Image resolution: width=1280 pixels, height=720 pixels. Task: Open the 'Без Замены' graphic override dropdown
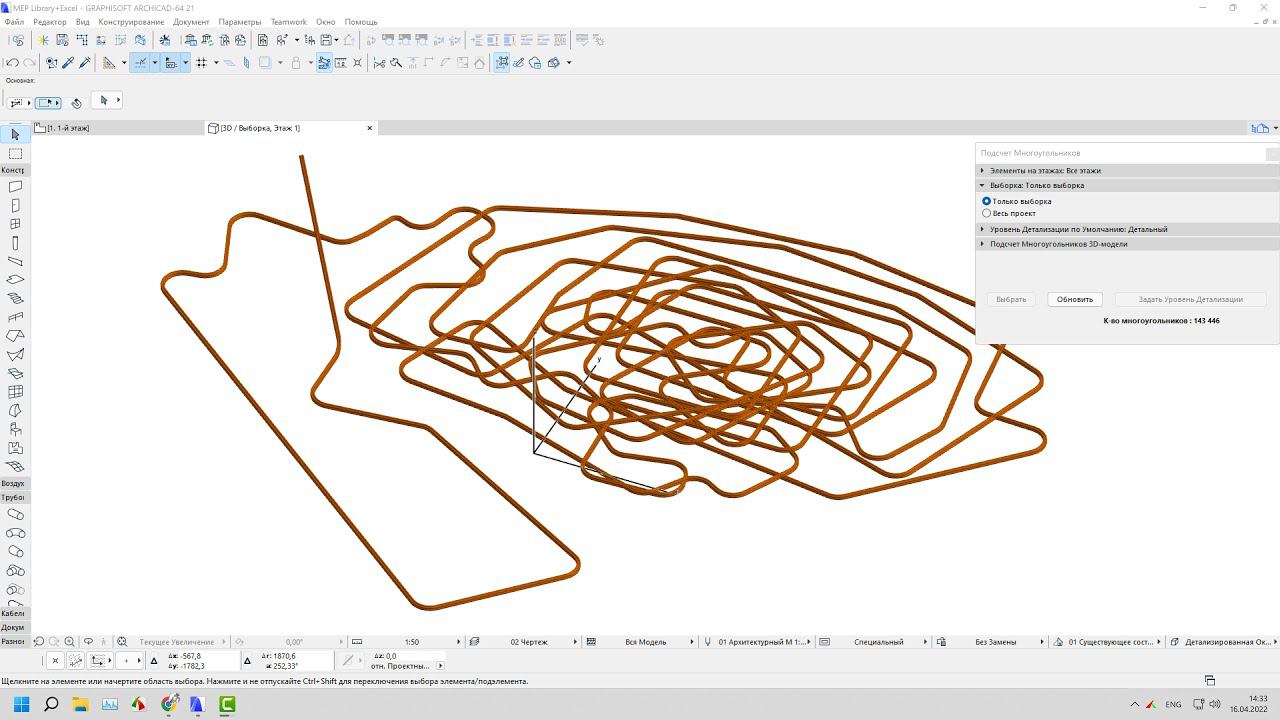(x=991, y=642)
